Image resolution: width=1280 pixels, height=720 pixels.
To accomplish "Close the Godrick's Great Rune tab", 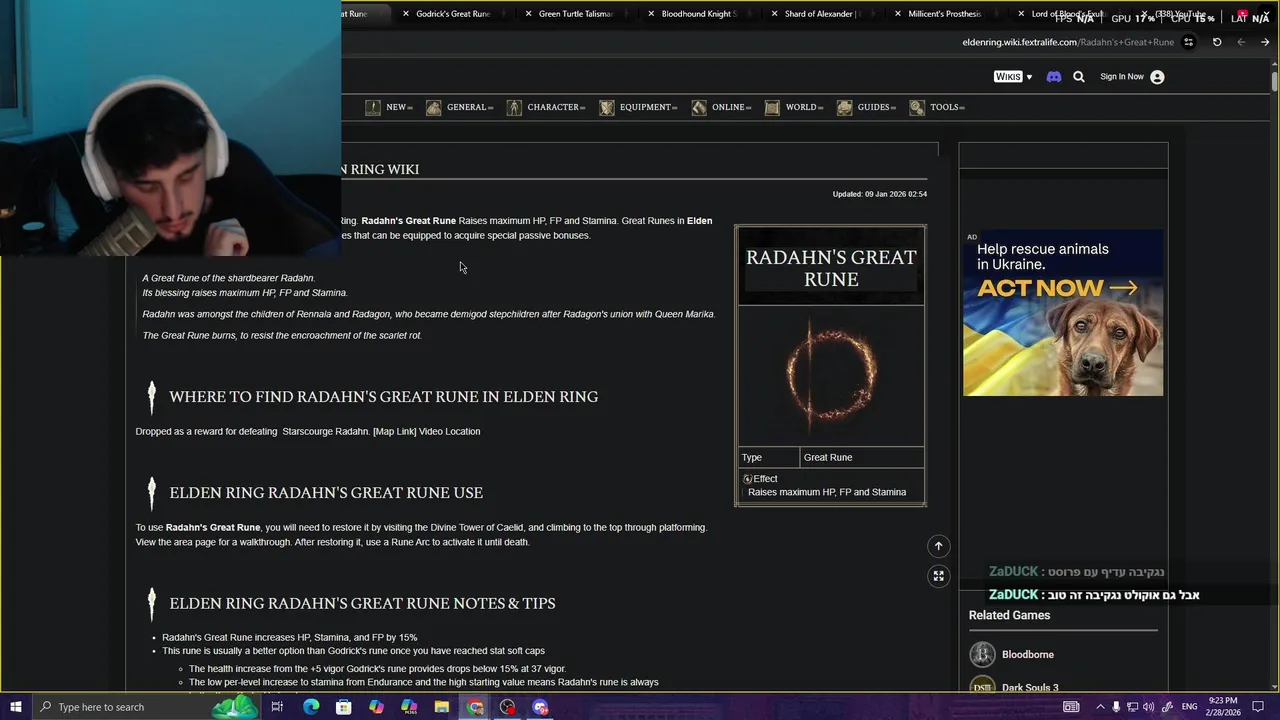I will (406, 14).
